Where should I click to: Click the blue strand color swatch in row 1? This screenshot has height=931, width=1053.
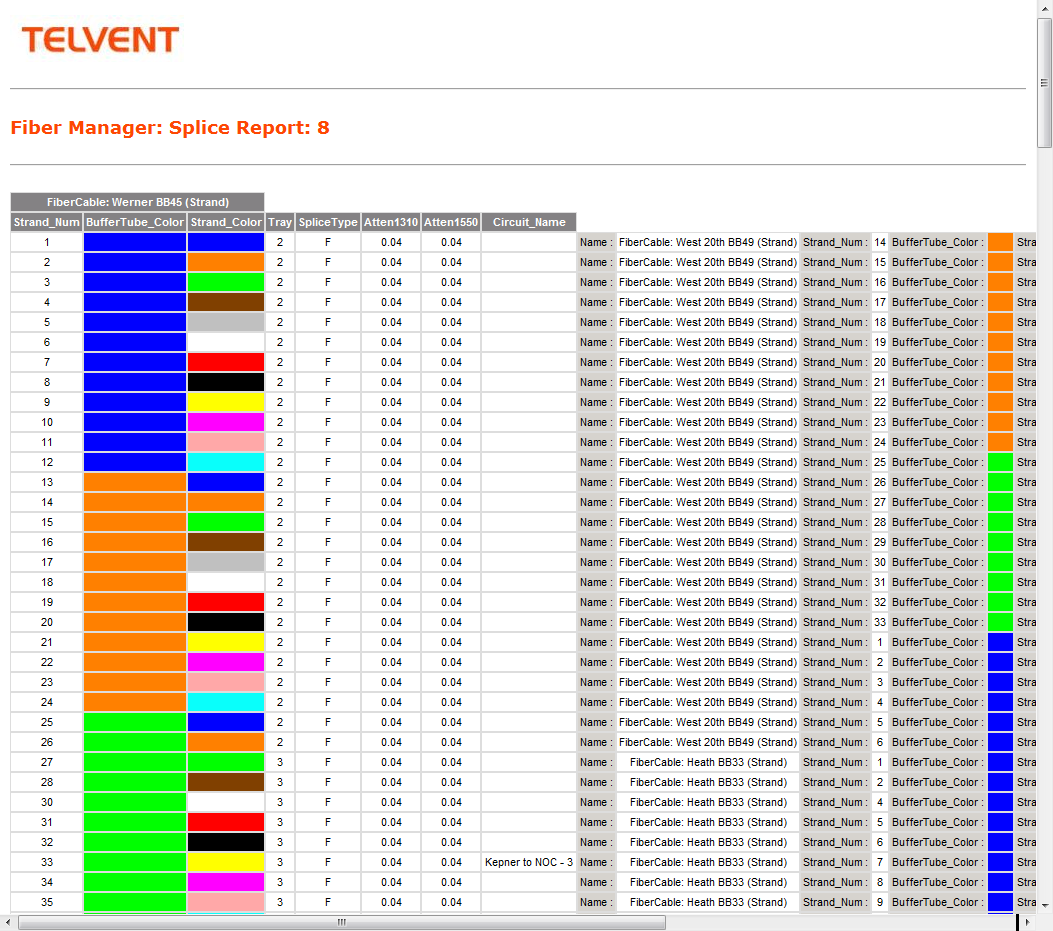226,242
